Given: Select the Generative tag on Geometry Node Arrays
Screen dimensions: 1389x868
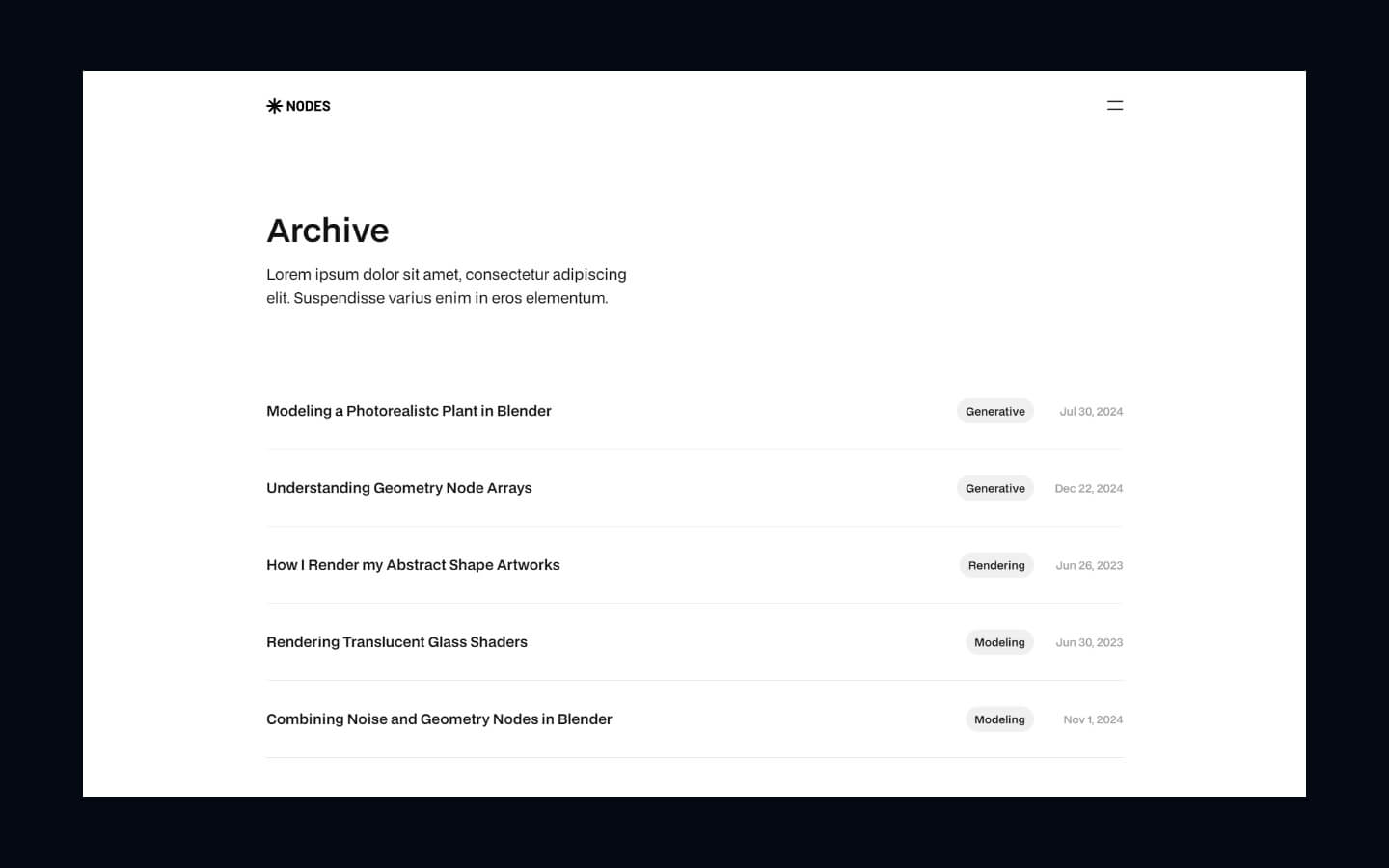Looking at the screenshot, I should (x=994, y=488).
